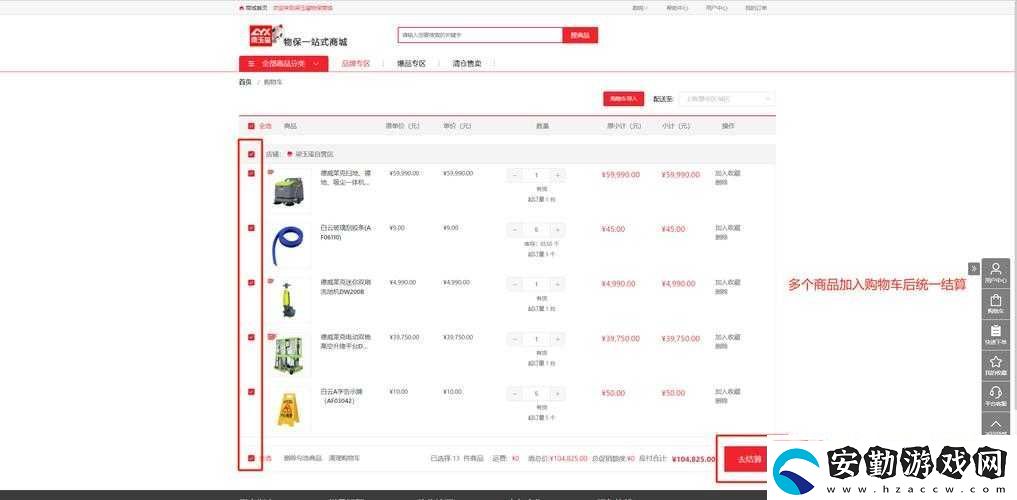1017x500 pixels.
Task: Open quick order clipboard sidebar icon
Action: [x=996, y=335]
